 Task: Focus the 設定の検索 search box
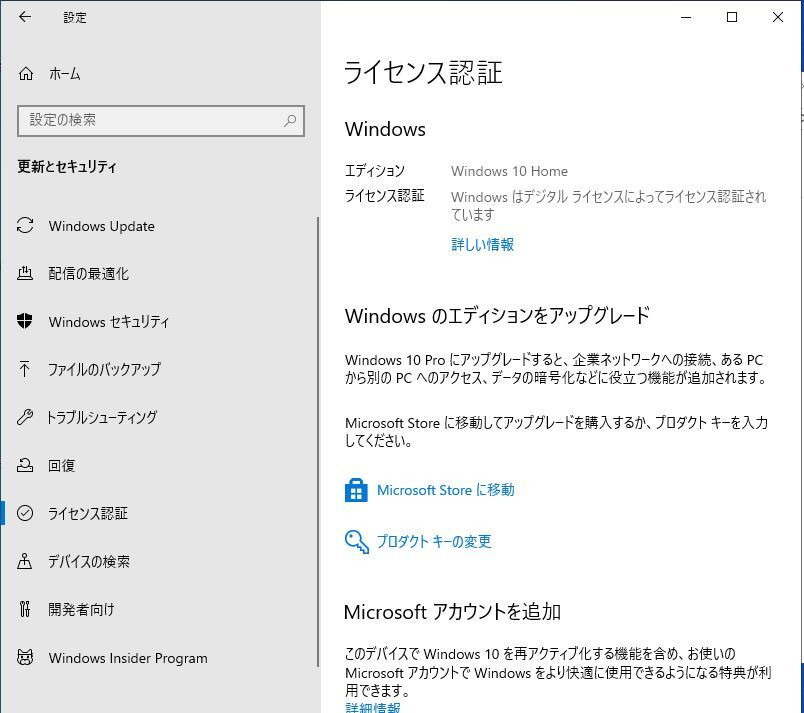161,121
